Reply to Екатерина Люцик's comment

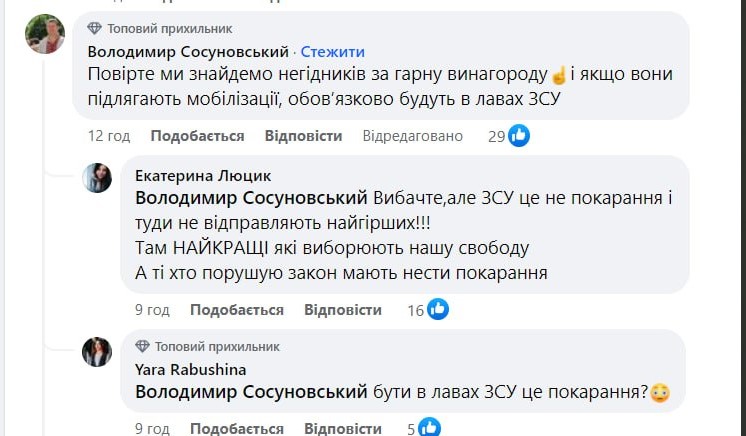[x=343, y=310]
